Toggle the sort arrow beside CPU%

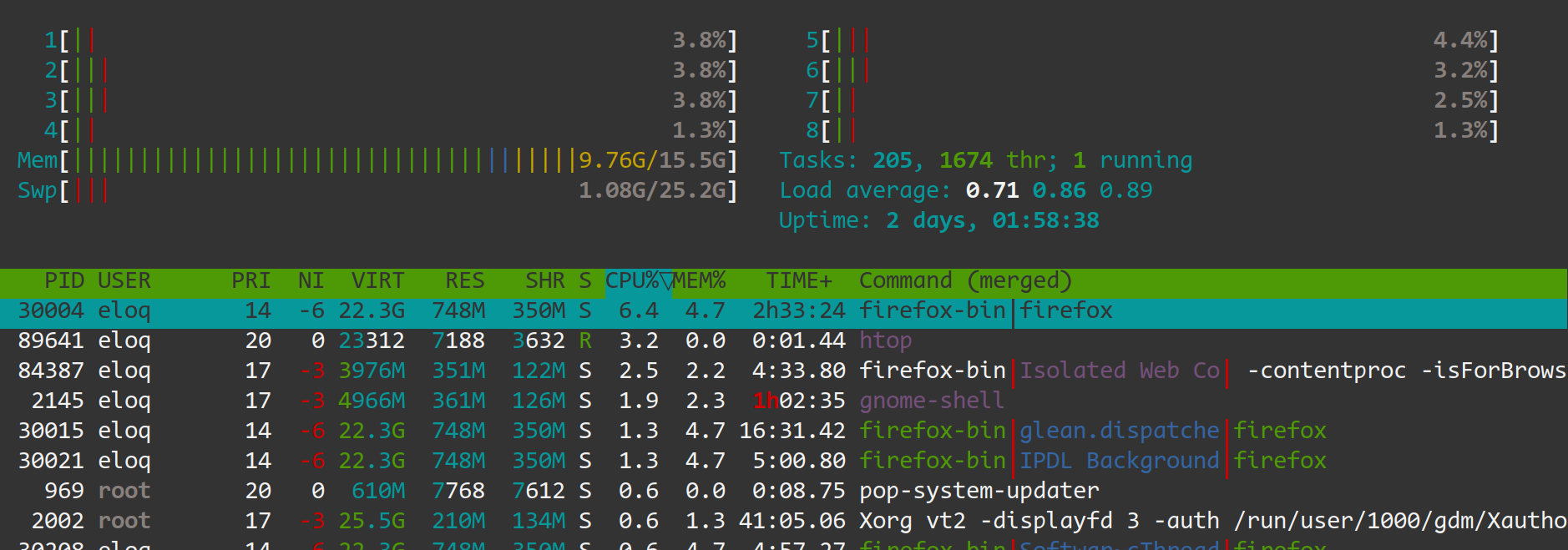666,282
